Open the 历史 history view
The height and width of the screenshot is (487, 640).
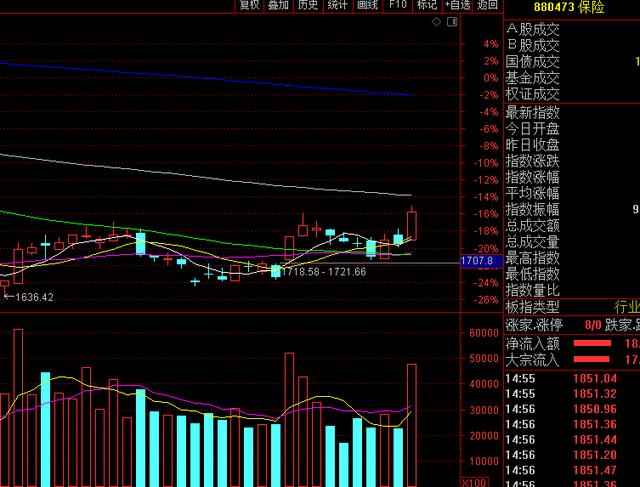point(308,6)
